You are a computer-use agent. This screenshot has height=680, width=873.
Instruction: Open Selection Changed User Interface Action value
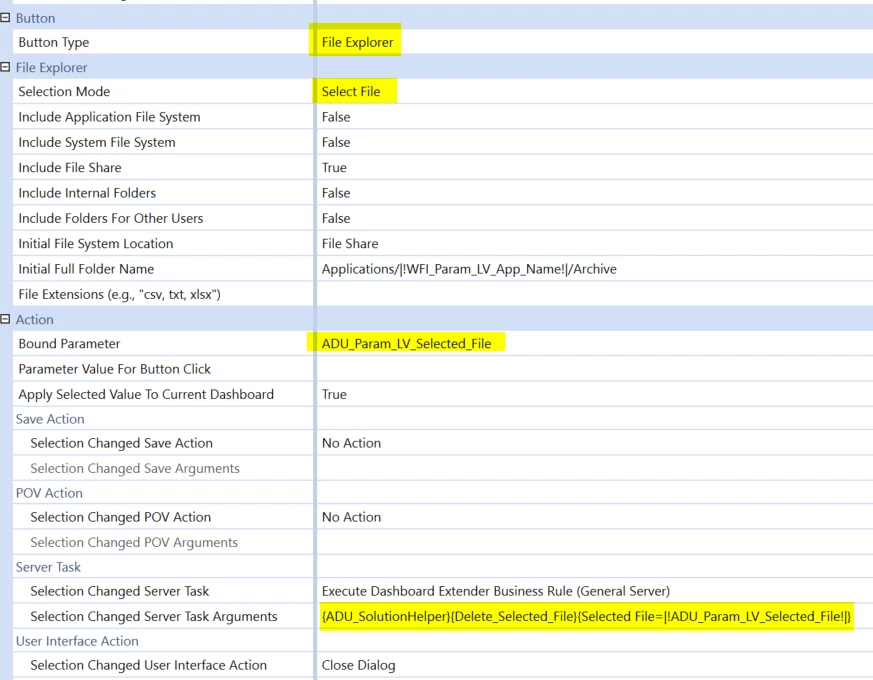[595, 665]
